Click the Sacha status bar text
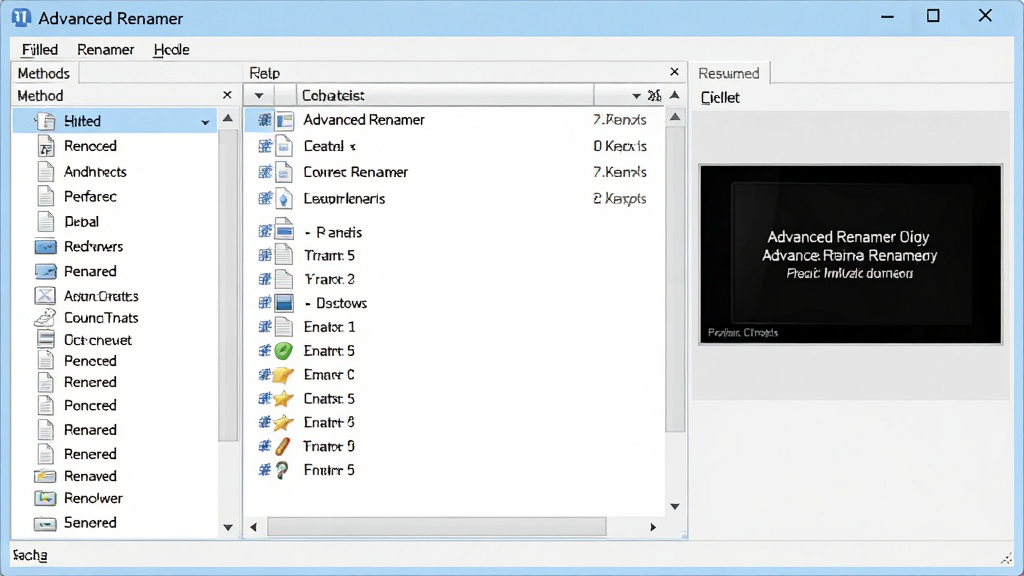 click(x=30, y=556)
